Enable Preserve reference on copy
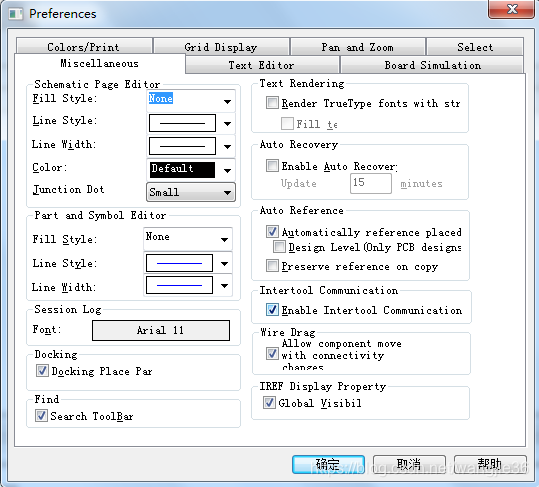This screenshot has height=487, width=539. [272, 266]
